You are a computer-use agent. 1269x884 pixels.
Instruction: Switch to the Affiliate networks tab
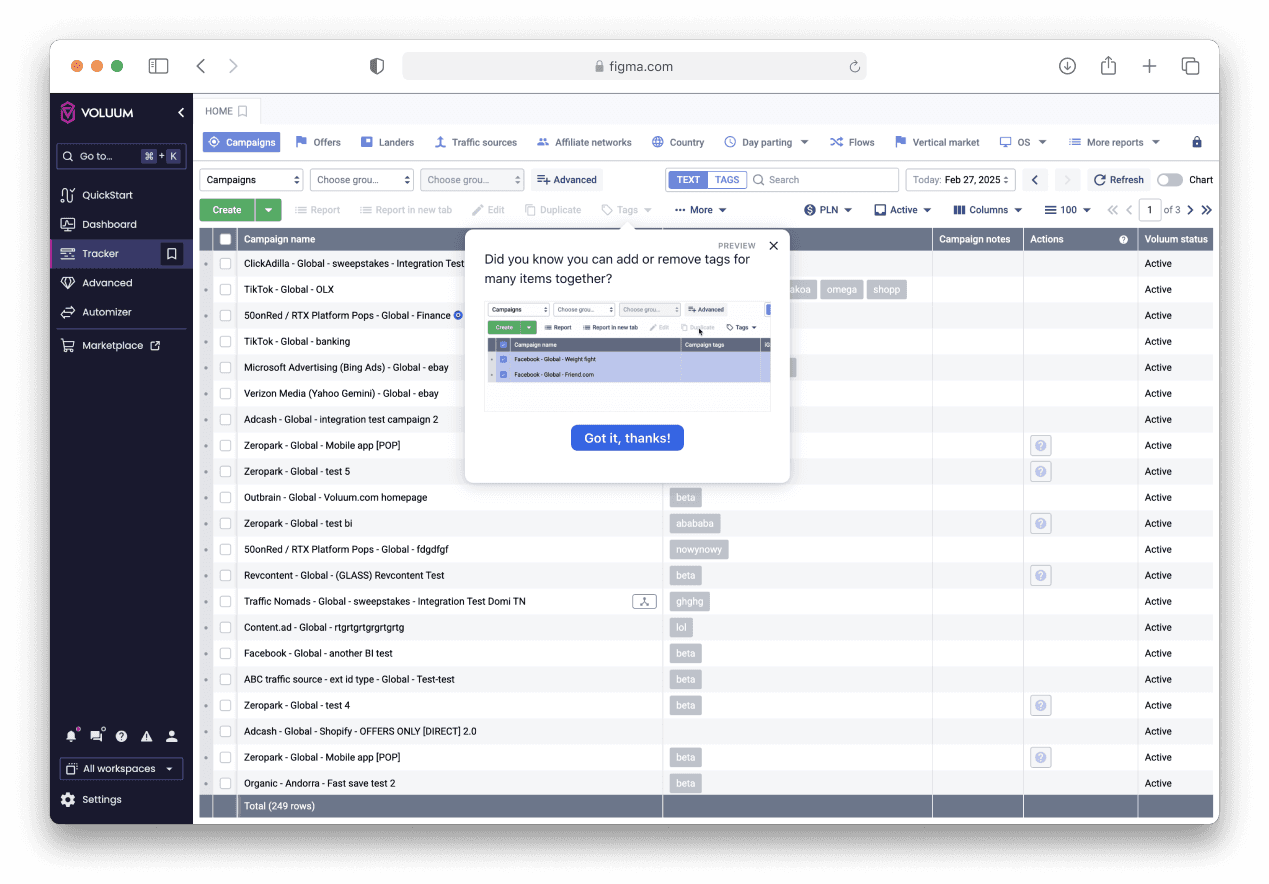pyautogui.click(x=584, y=142)
